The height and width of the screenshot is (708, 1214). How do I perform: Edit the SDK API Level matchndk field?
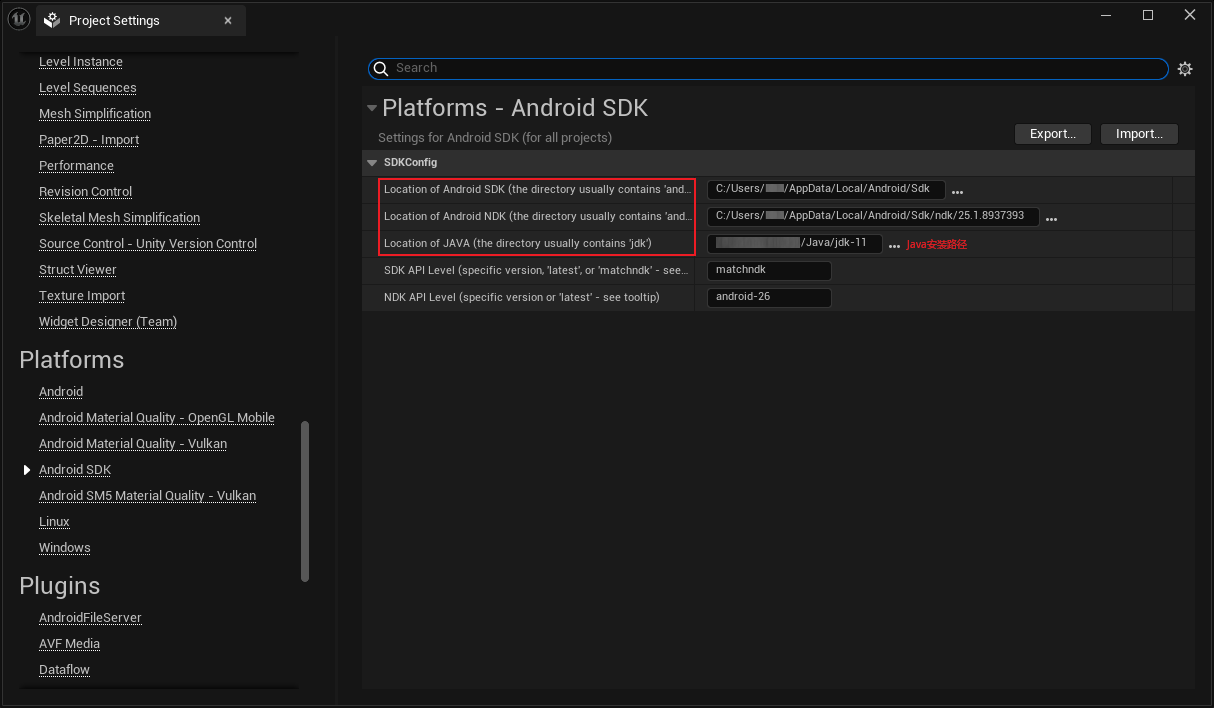click(769, 271)
